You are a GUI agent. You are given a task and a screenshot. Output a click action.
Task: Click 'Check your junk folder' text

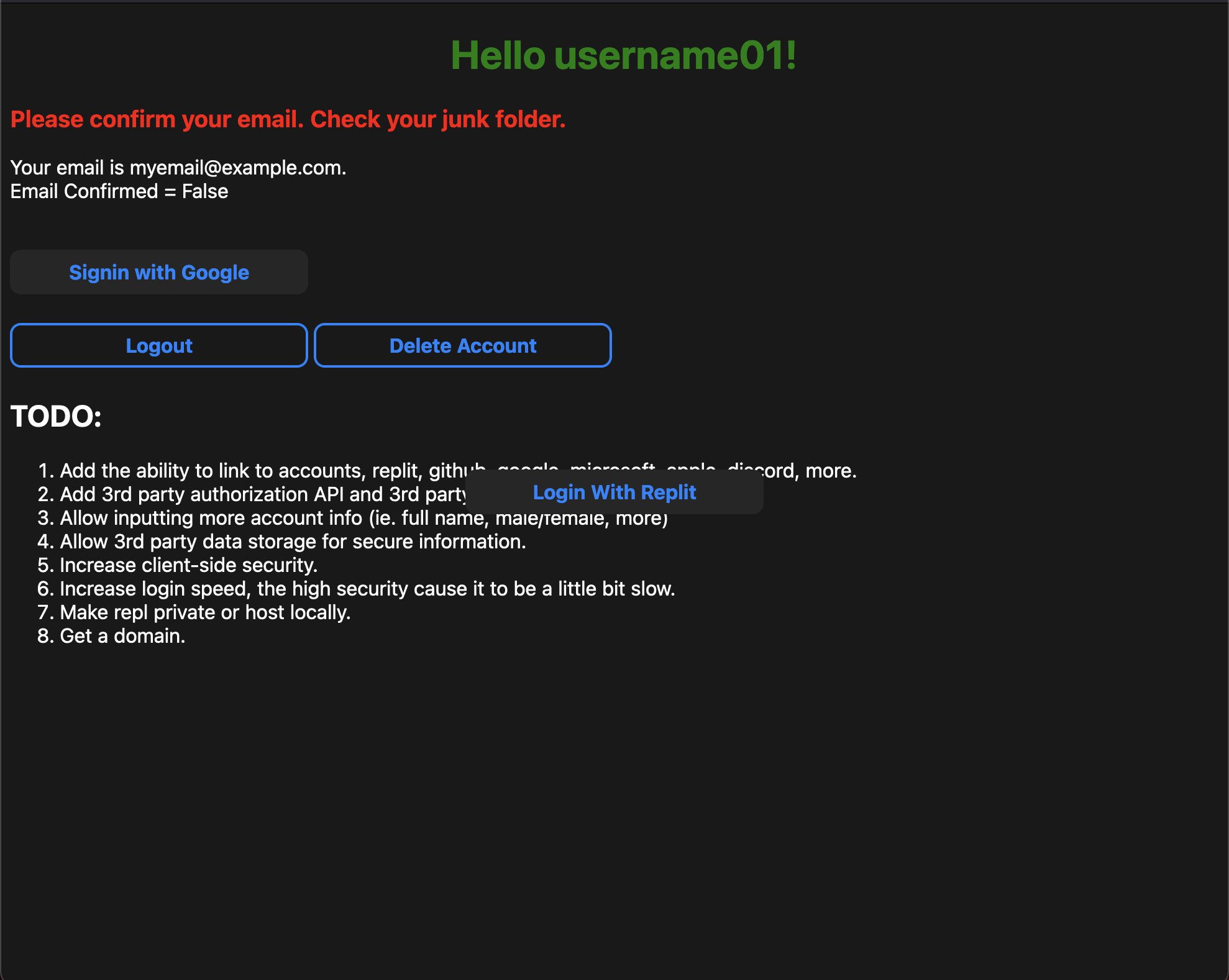click(x=437, y=119)
